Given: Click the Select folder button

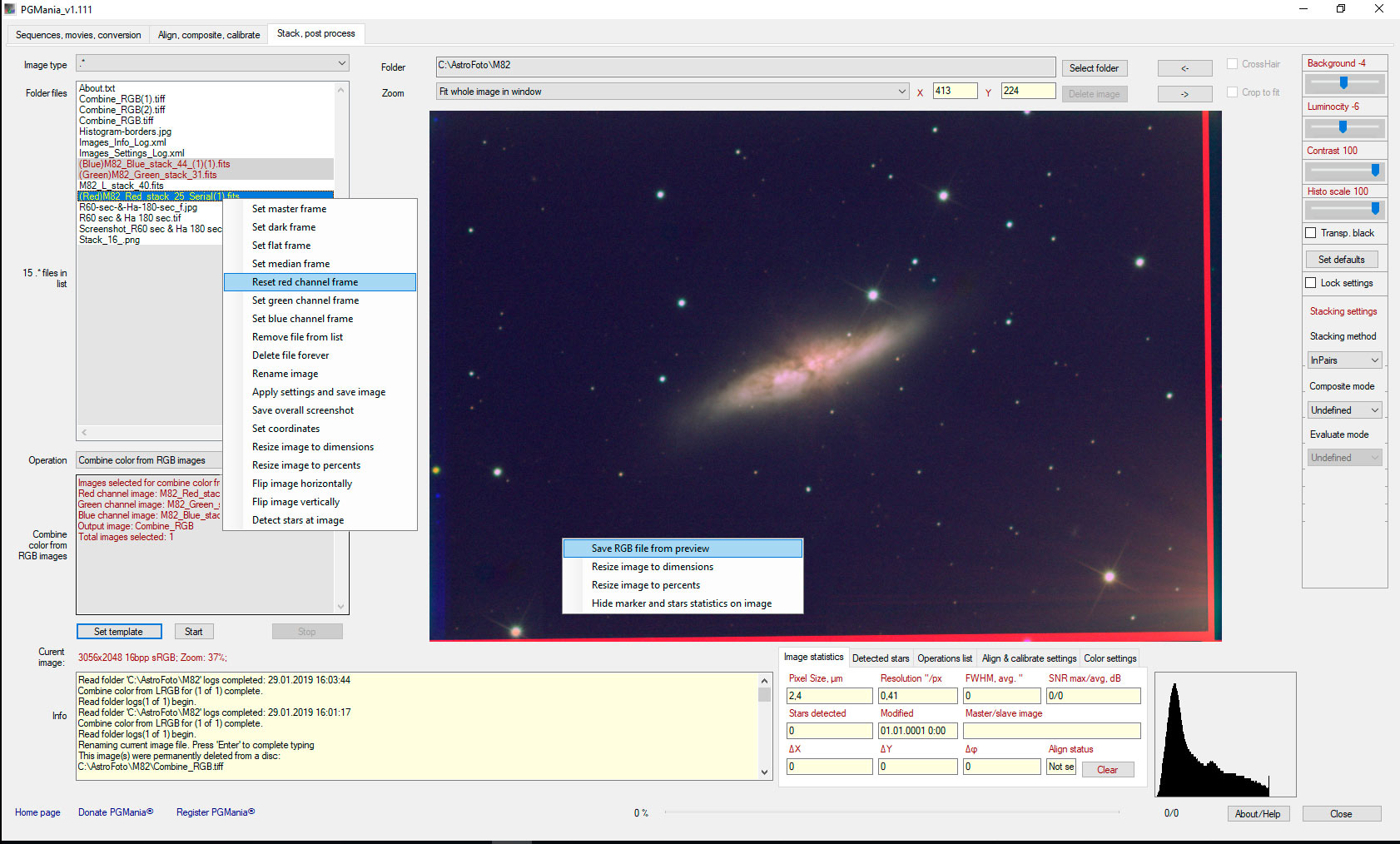Looking at the screenshot, I should (1094, 68).
